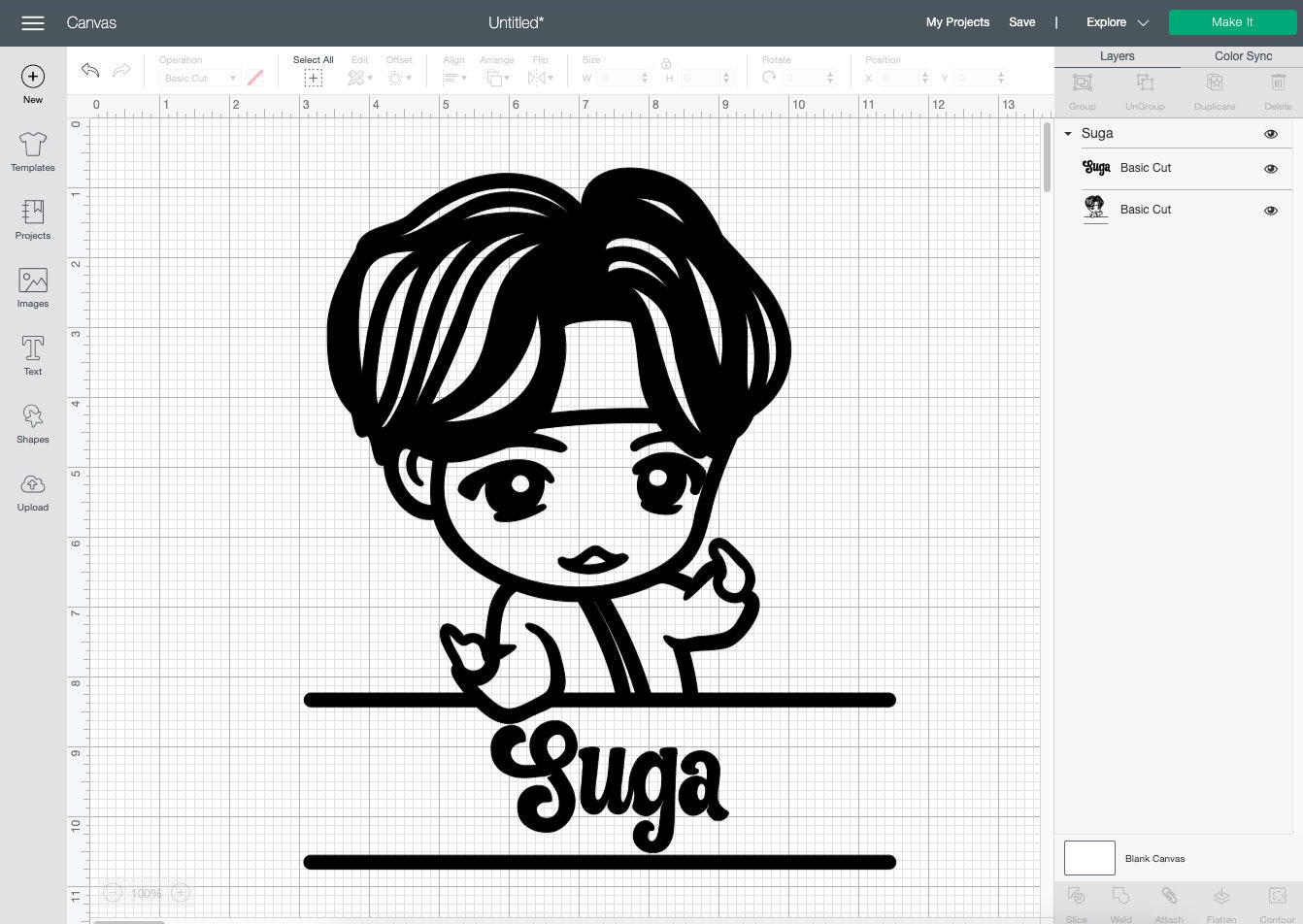The height and width of the screenshot is (924, 1303).
Task: Switch to the Layers tab
Action: [x=1117, y=56]
